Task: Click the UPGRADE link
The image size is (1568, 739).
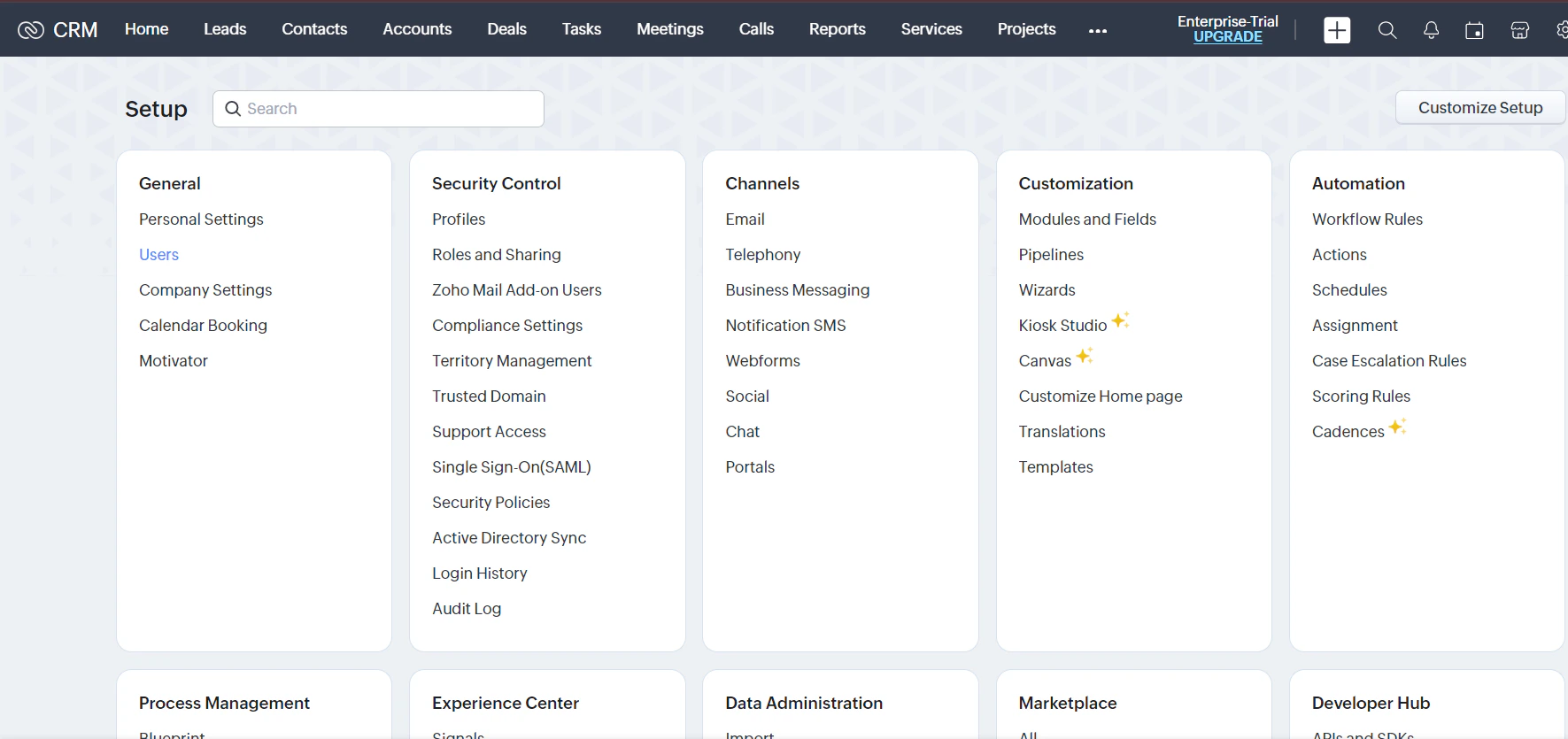Action: click(1228, 37)
